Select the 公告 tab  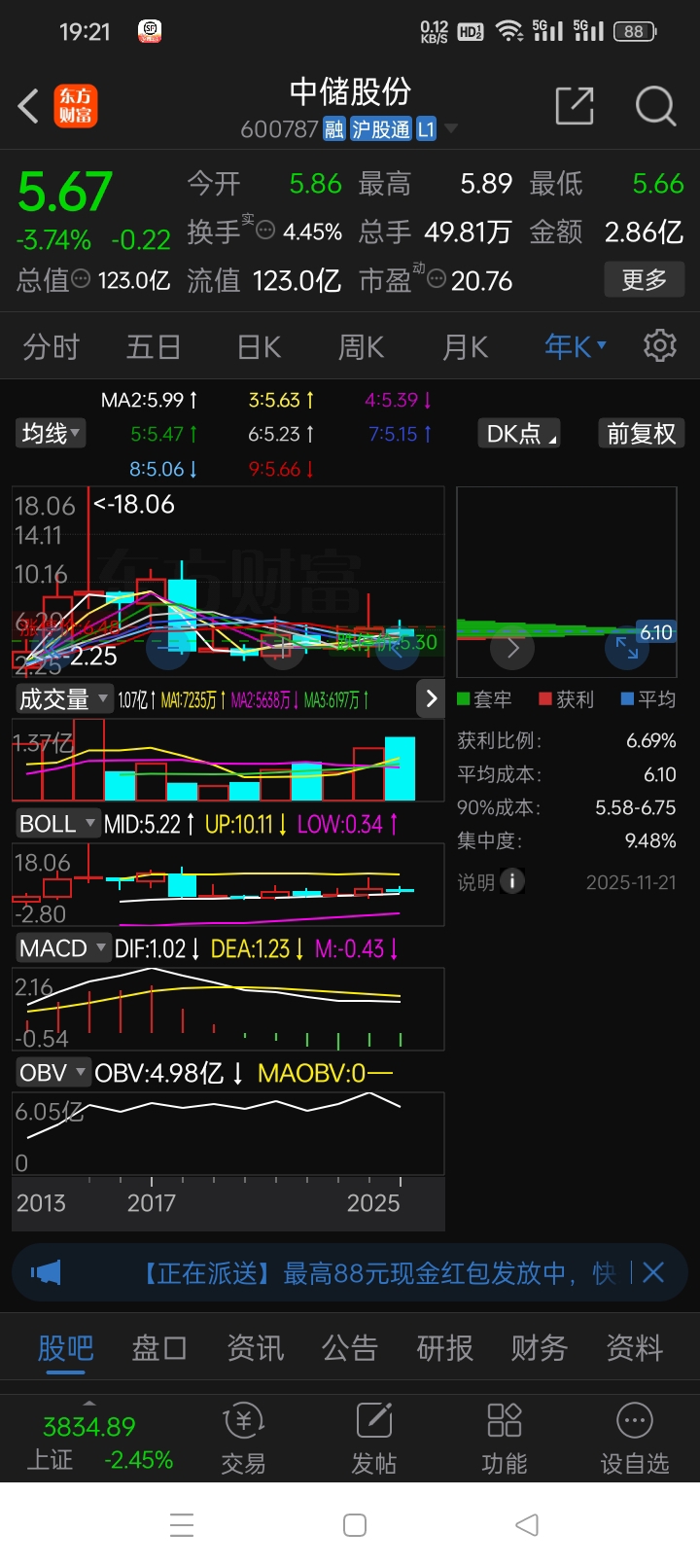tap(350, 1348)
